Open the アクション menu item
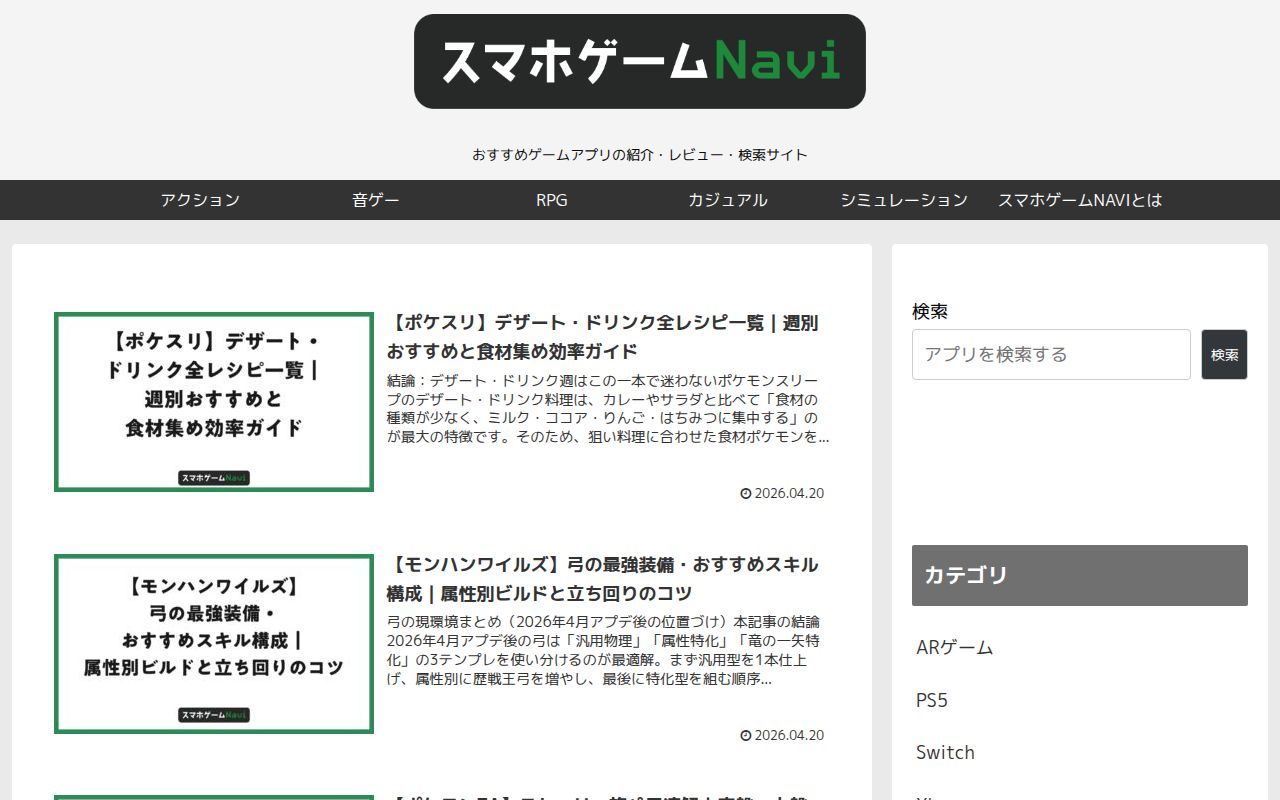The width and height of the screenshot is (1280, 800). (200, 200)
